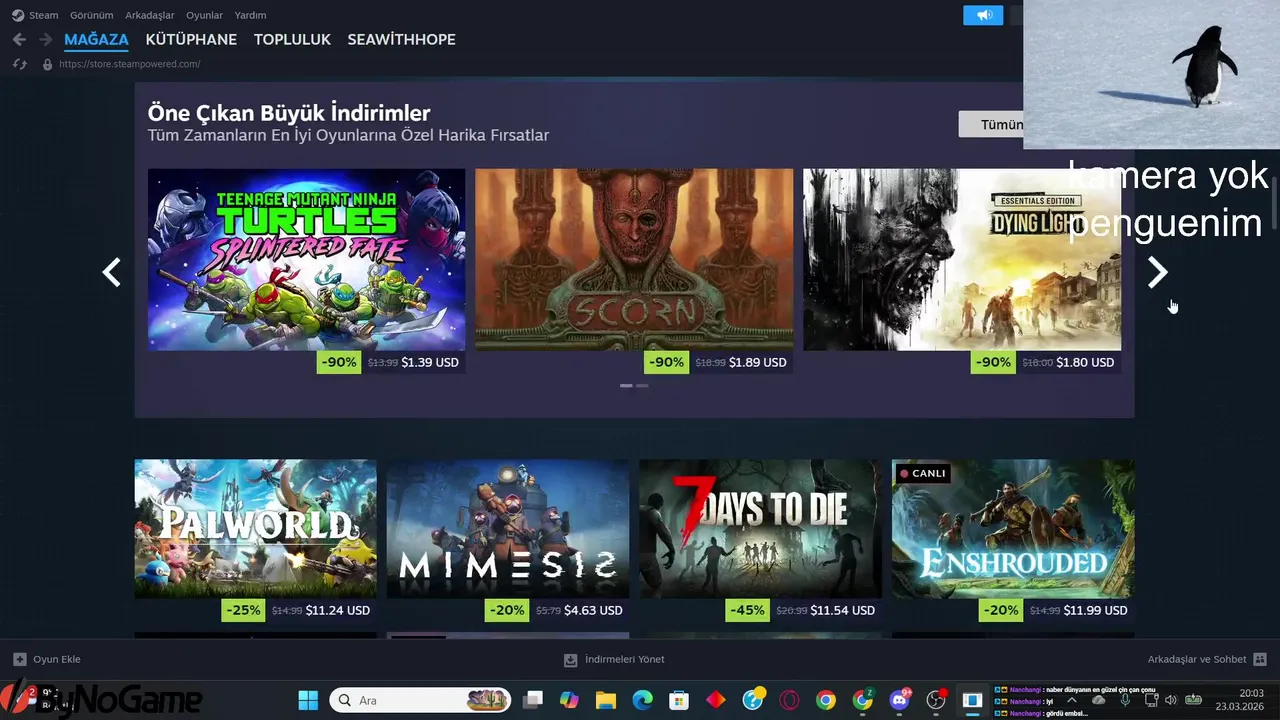Open Discord from the taskbar

[899, 700]
